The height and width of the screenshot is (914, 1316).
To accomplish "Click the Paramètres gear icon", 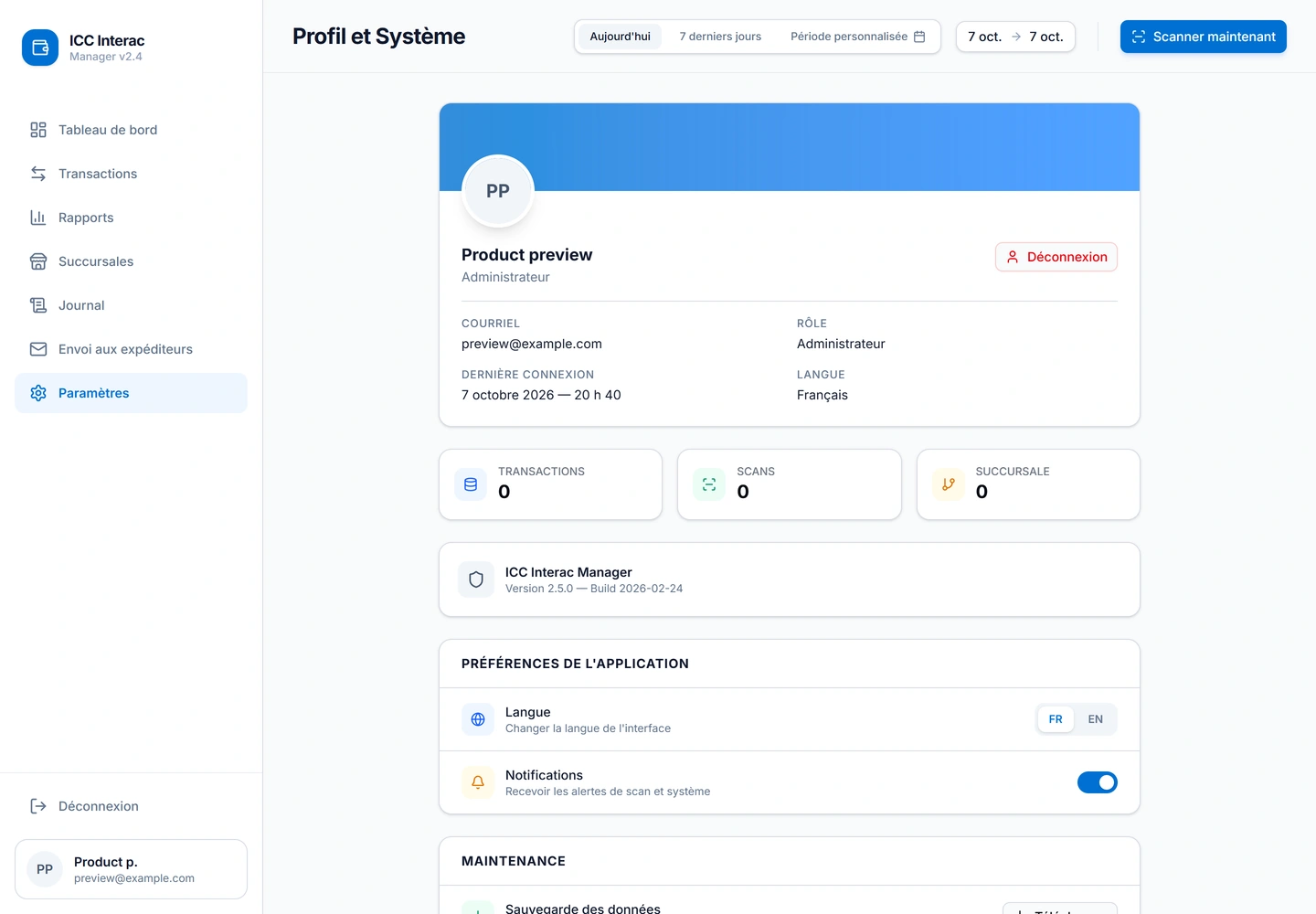I will 38,393.
